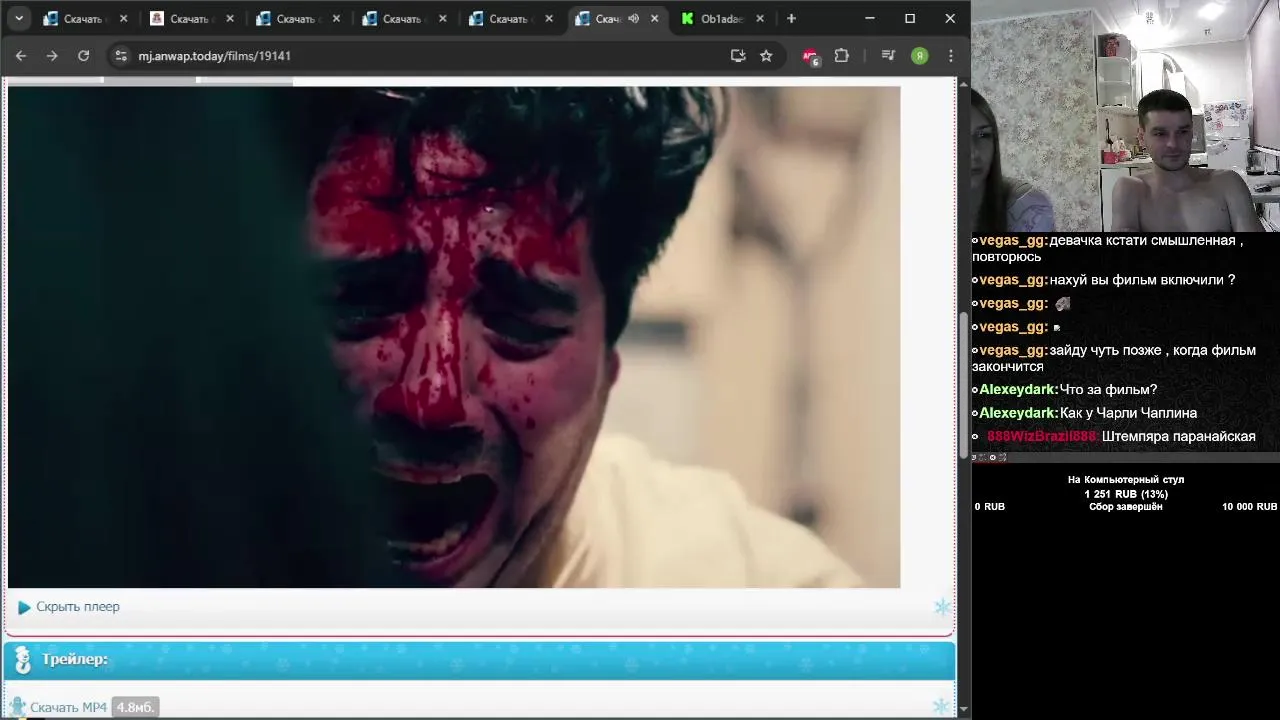Open the tab search dropdown in Chrome
The width and height of the screenshot is (1280, 720).
[x=19, y=18]
